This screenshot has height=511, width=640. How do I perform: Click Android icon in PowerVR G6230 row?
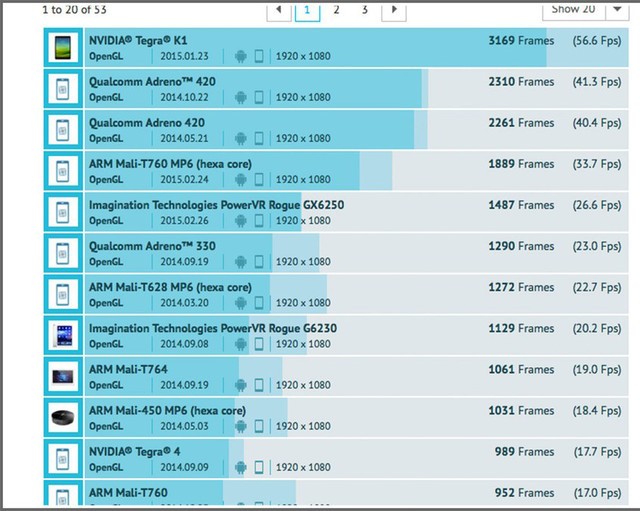[241, 344]
